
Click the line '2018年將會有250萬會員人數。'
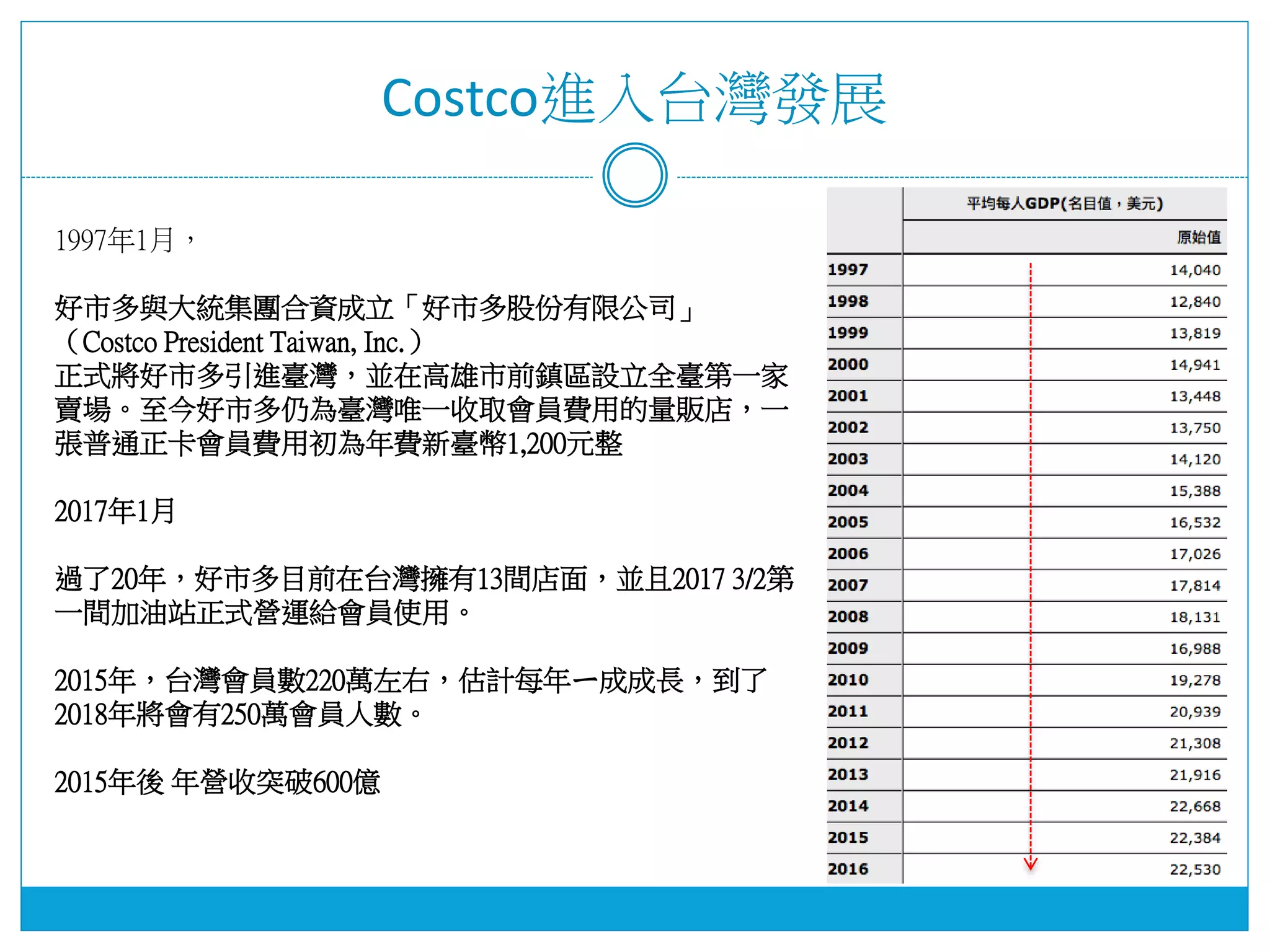[239, 715]
